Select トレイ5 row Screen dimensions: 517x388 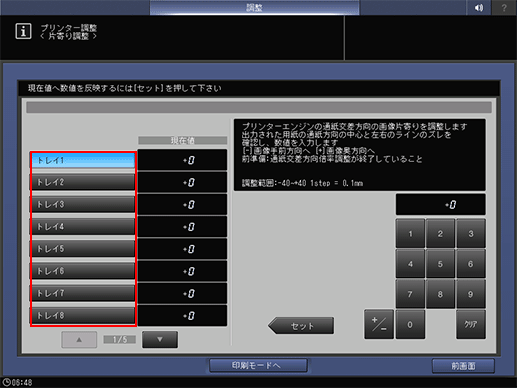point(83,249)
